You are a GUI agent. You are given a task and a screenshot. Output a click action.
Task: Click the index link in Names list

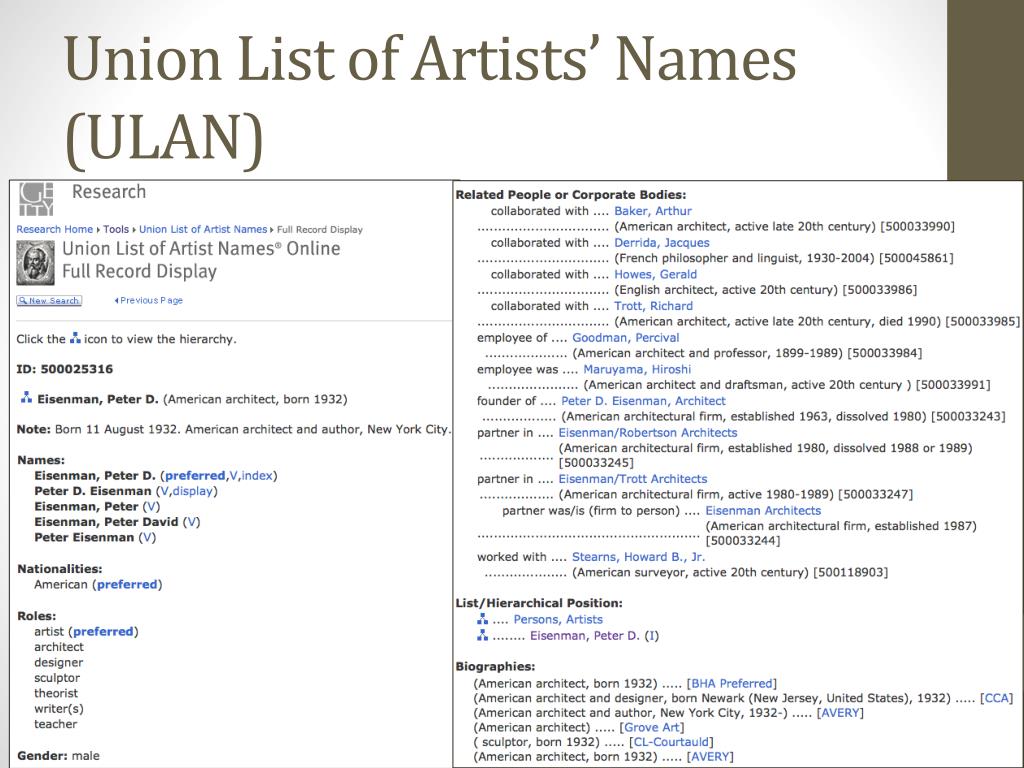pyautogui.click(x=257, y=475)
